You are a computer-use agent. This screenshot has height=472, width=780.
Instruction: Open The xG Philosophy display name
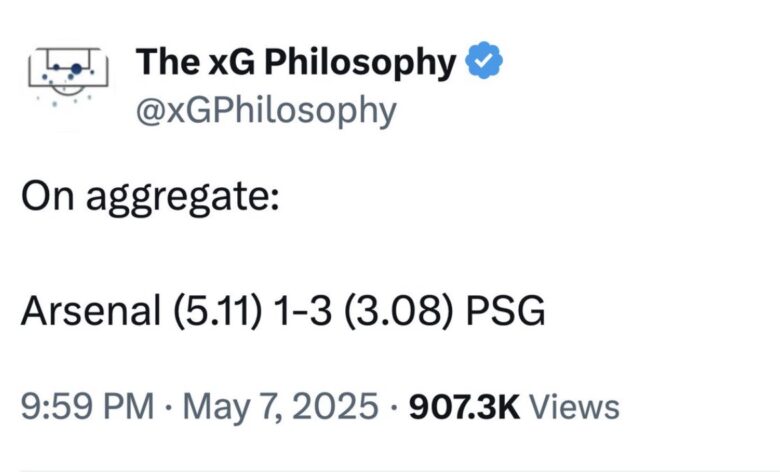(296, 63)
